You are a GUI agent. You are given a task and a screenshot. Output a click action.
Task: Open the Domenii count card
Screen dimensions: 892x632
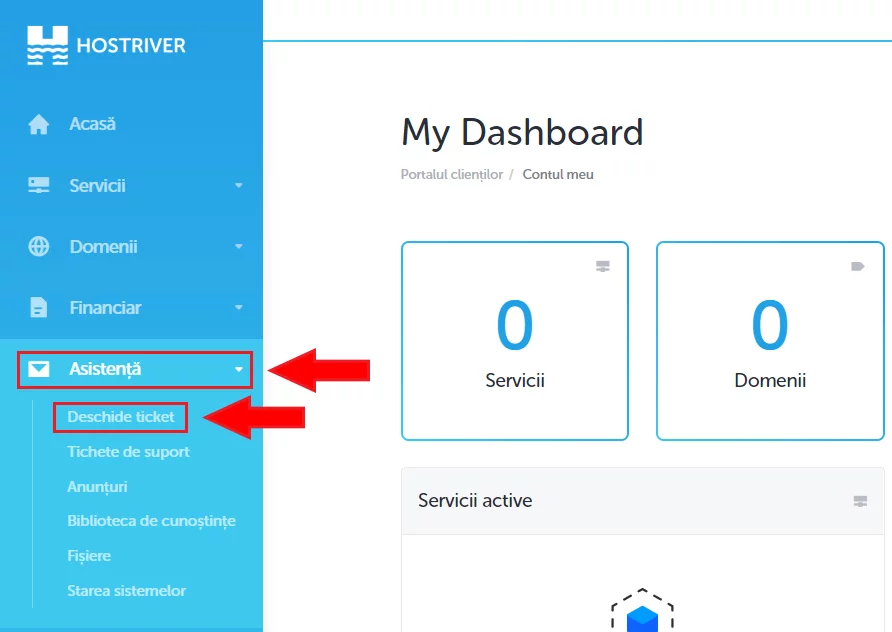click(x=770, y=341)
